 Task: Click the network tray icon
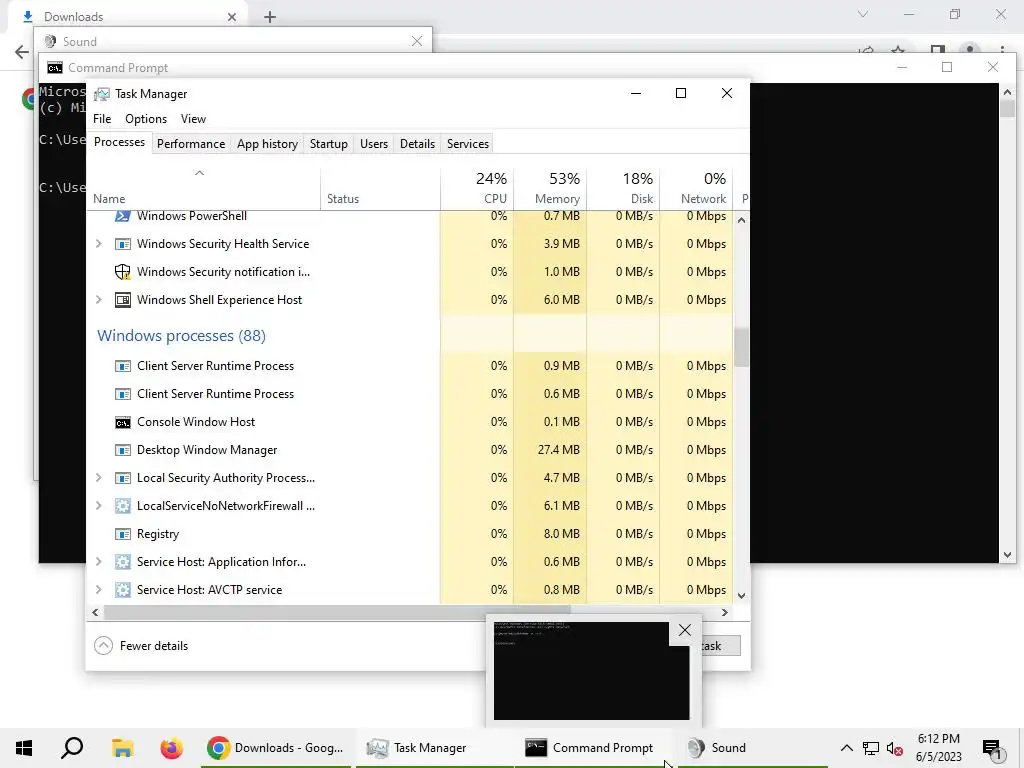[871, 748]
